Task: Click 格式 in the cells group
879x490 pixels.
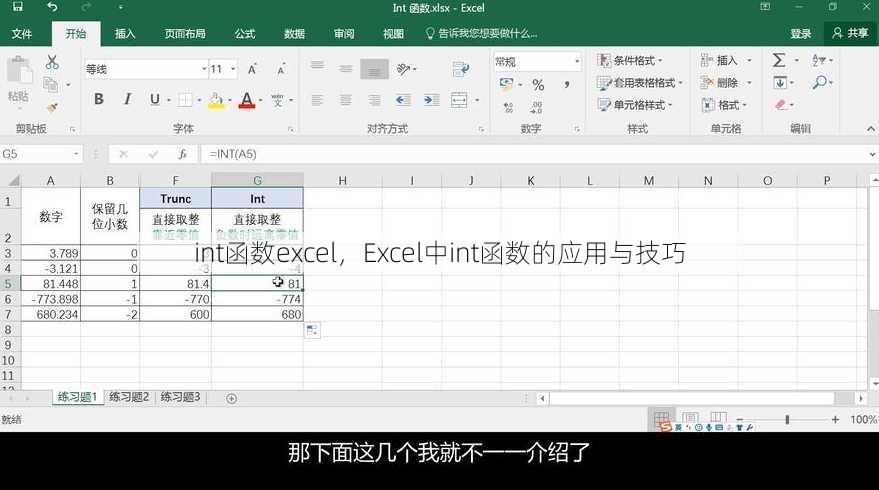Action: [725, 105]
